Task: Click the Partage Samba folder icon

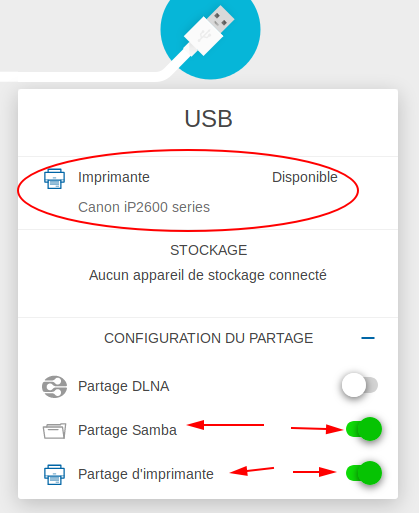Action: [54, 431]
